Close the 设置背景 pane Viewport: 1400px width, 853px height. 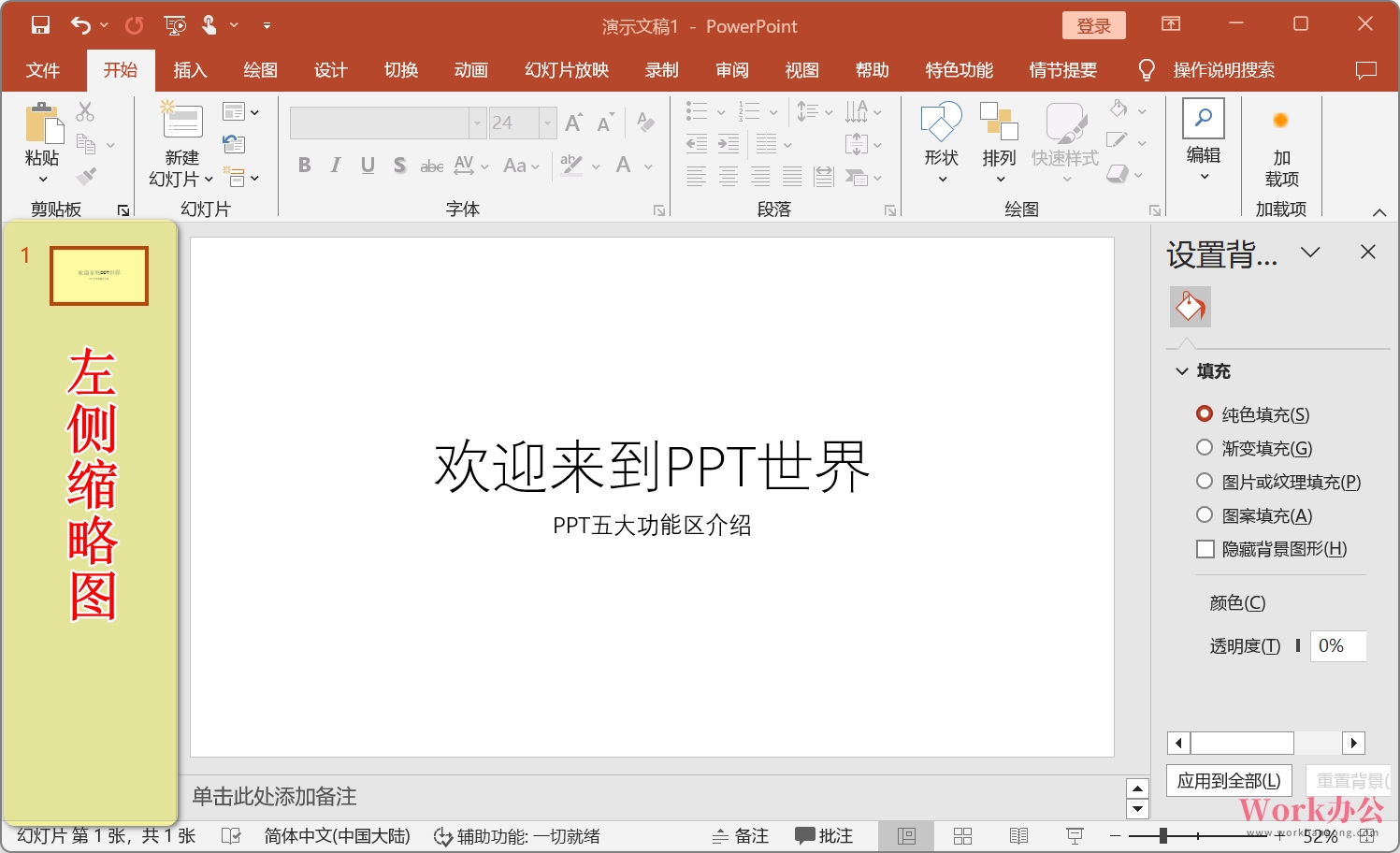[1368, 252]
